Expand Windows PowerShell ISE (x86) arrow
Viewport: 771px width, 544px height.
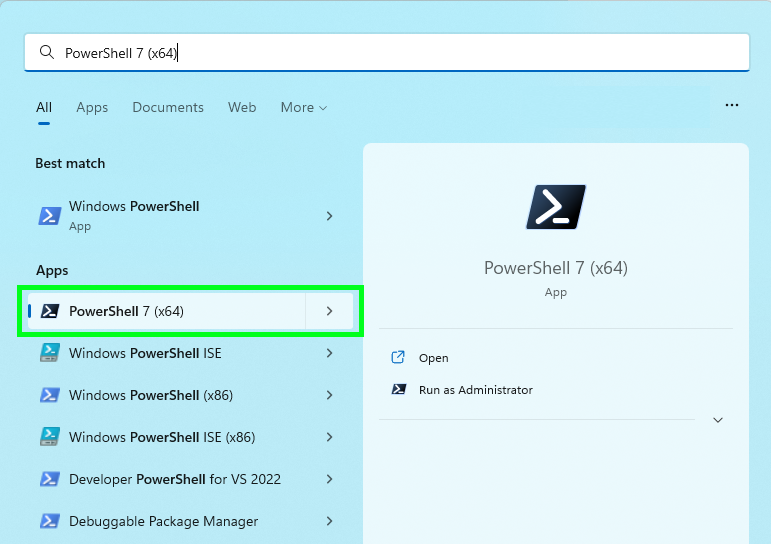329,437
